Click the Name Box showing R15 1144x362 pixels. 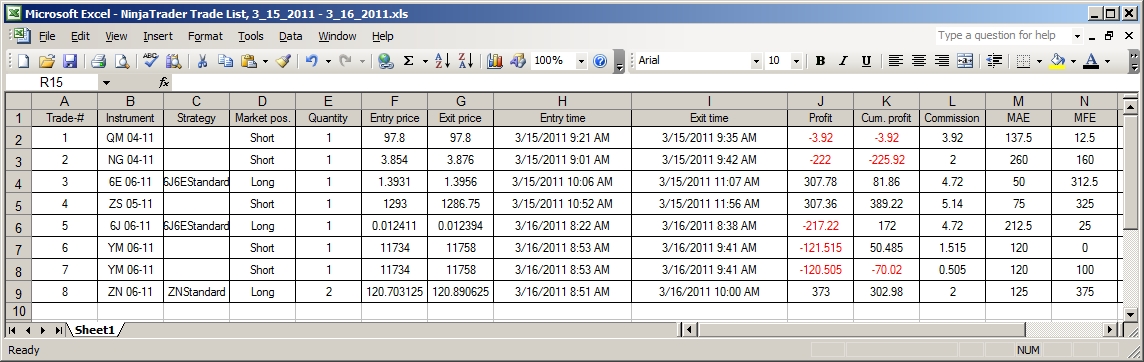(x=51, y=83)
